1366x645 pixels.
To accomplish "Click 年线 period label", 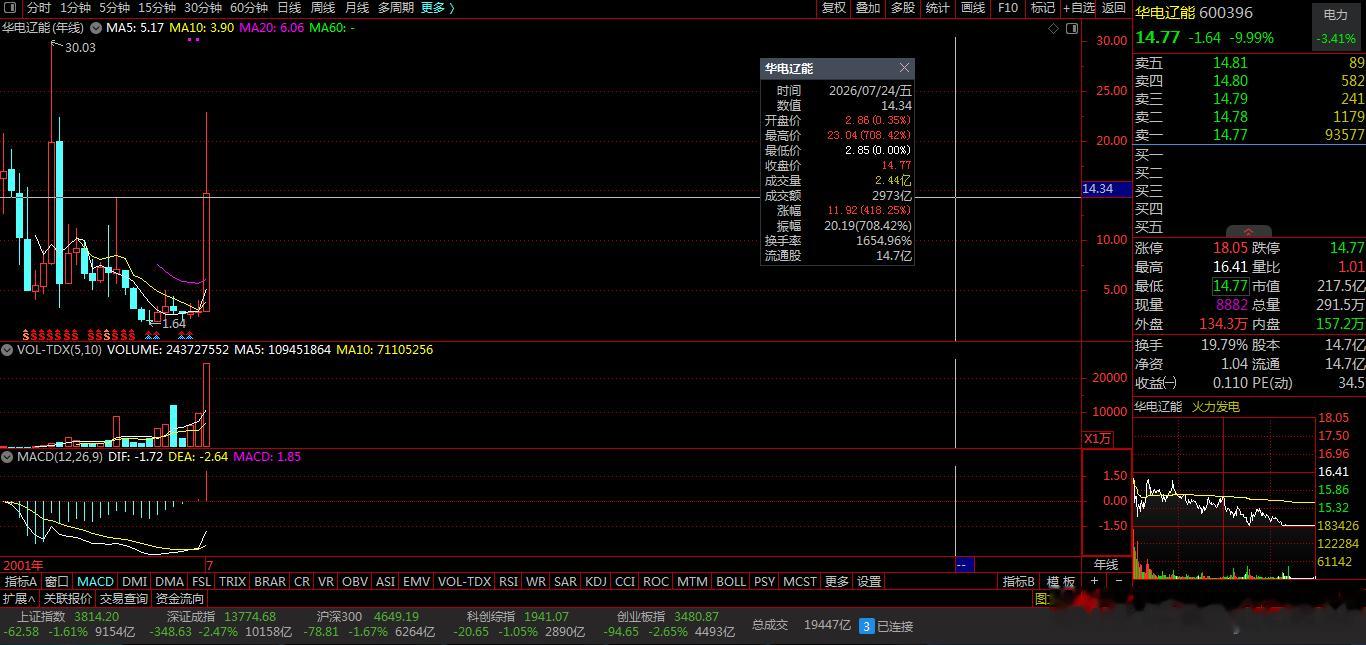I will point(1106,565).
